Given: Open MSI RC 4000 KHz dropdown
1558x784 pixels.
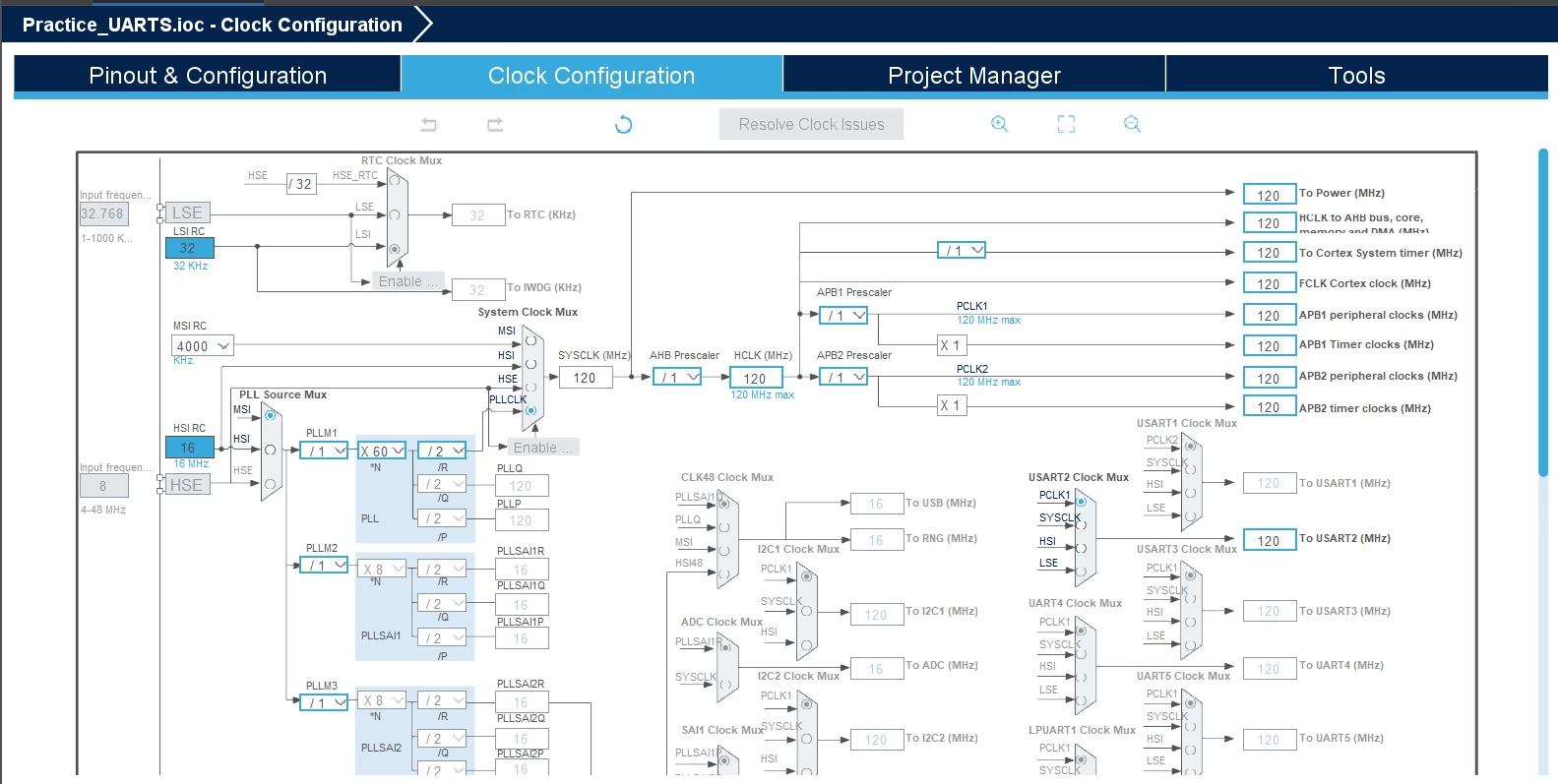Looking at the screenshot, I should pyautogui.click(x=203, y=345).
